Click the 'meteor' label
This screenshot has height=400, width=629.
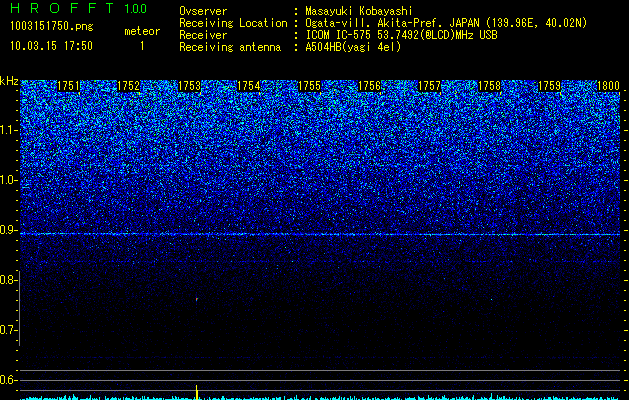142,31
